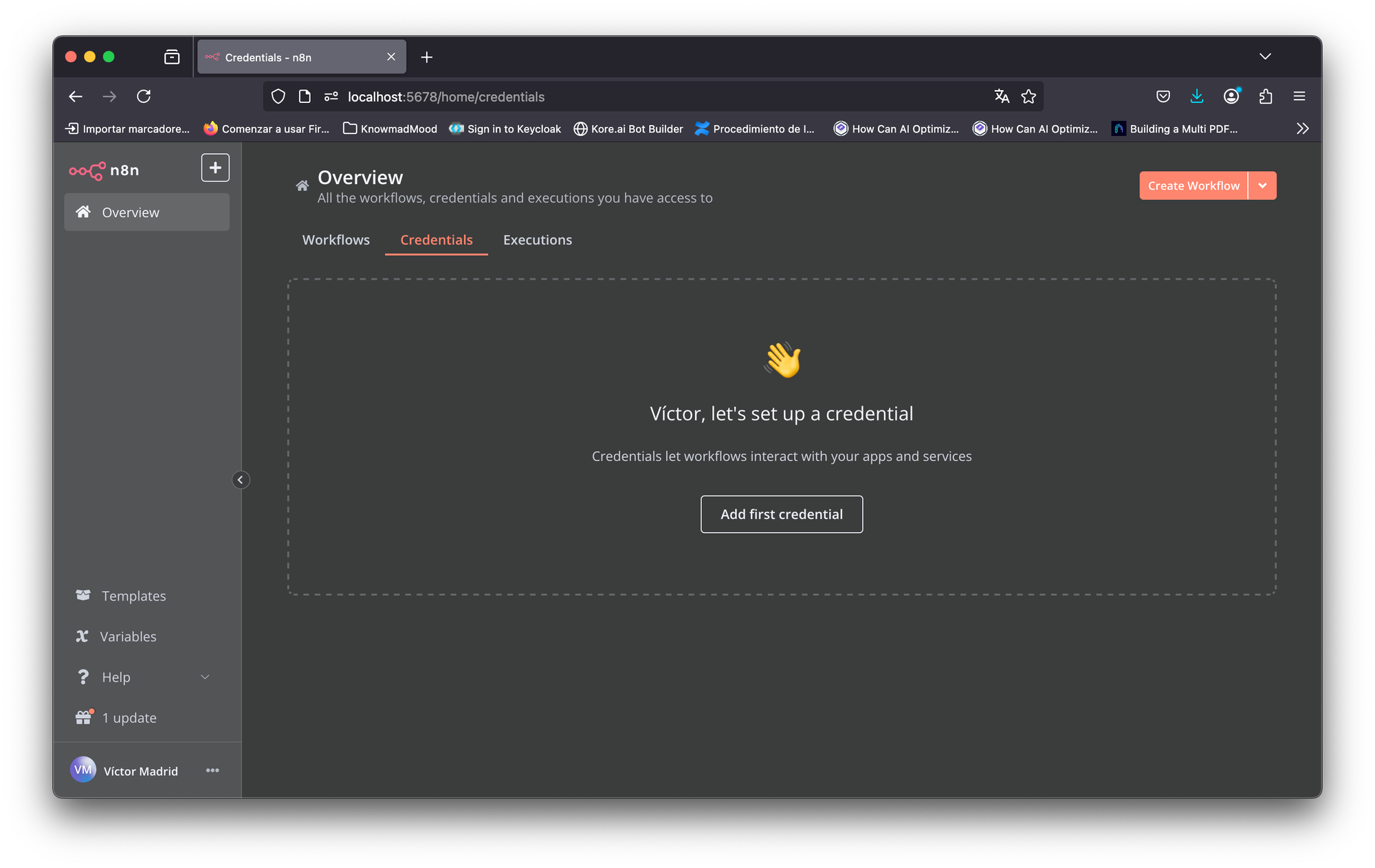
Task: Switch to the Executions tab
Action: [537, 240]
